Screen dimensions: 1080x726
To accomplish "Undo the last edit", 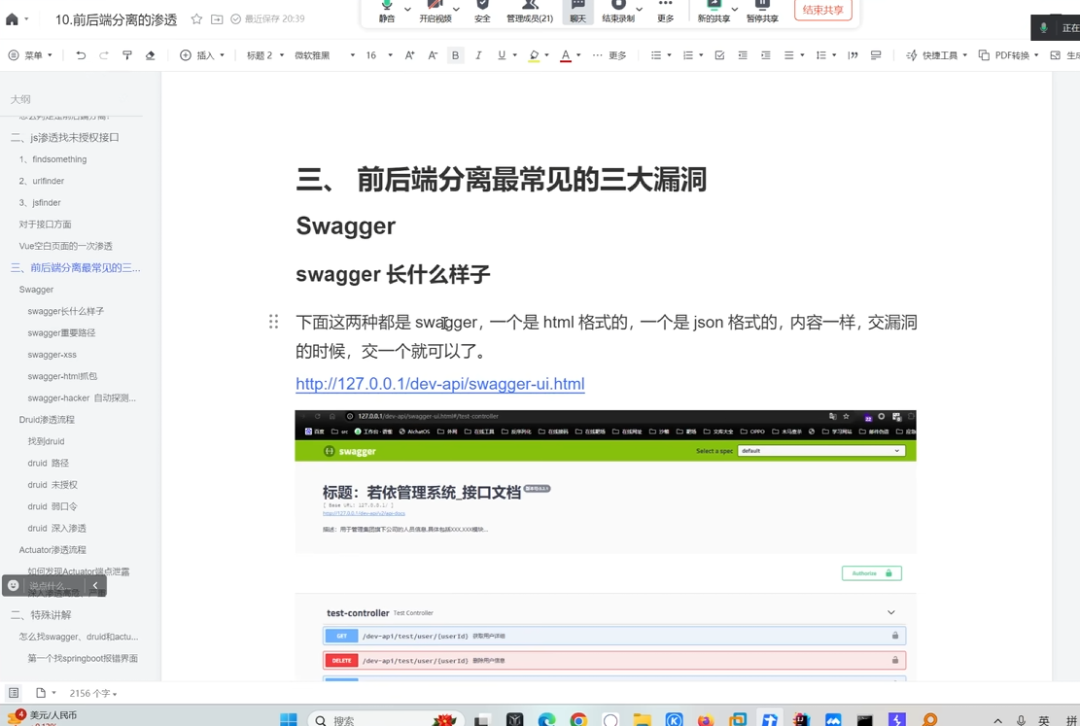I will [x=81, y=55].
